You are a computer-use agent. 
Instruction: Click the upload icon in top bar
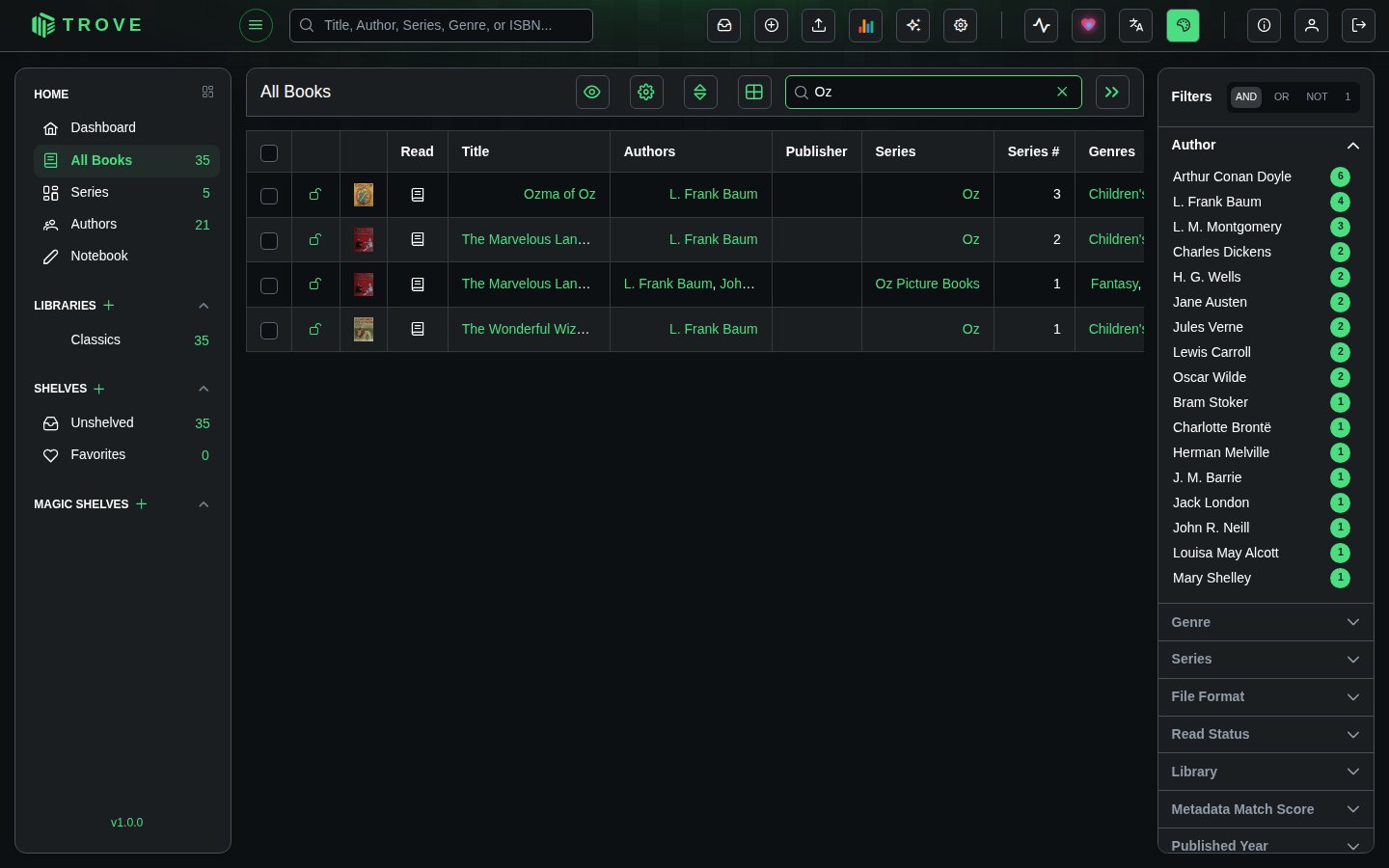pyautogui.click(x=819, y=25)
